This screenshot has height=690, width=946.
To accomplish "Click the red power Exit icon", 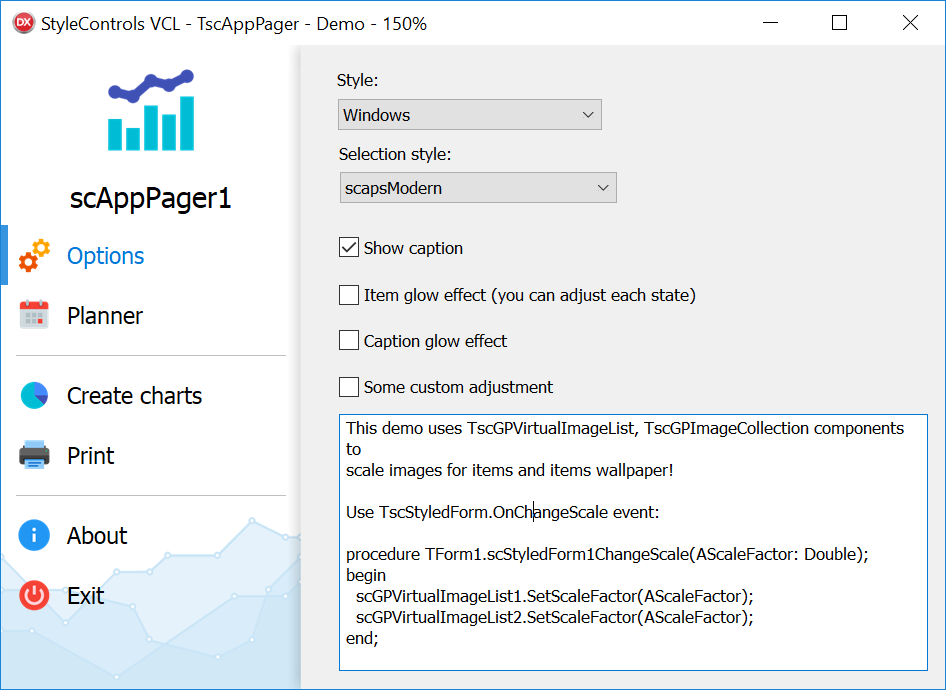I will pos(34,595).
